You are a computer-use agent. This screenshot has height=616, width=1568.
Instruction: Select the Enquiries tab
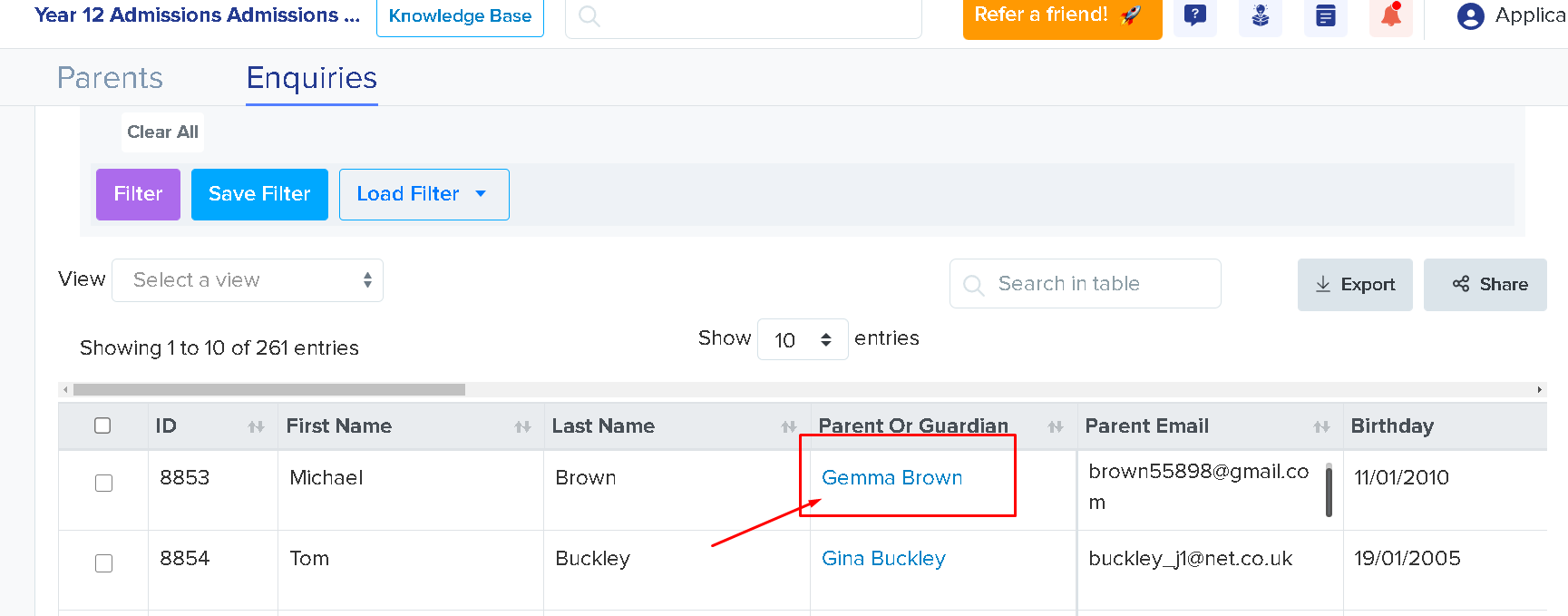pos(312,78)
